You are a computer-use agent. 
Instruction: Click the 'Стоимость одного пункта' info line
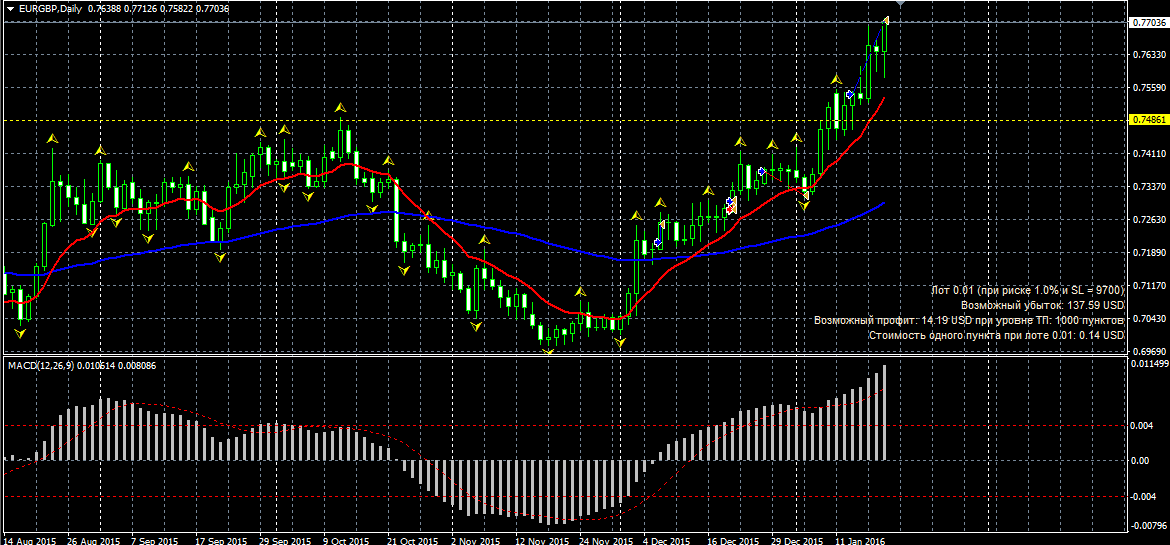[996, 336]
